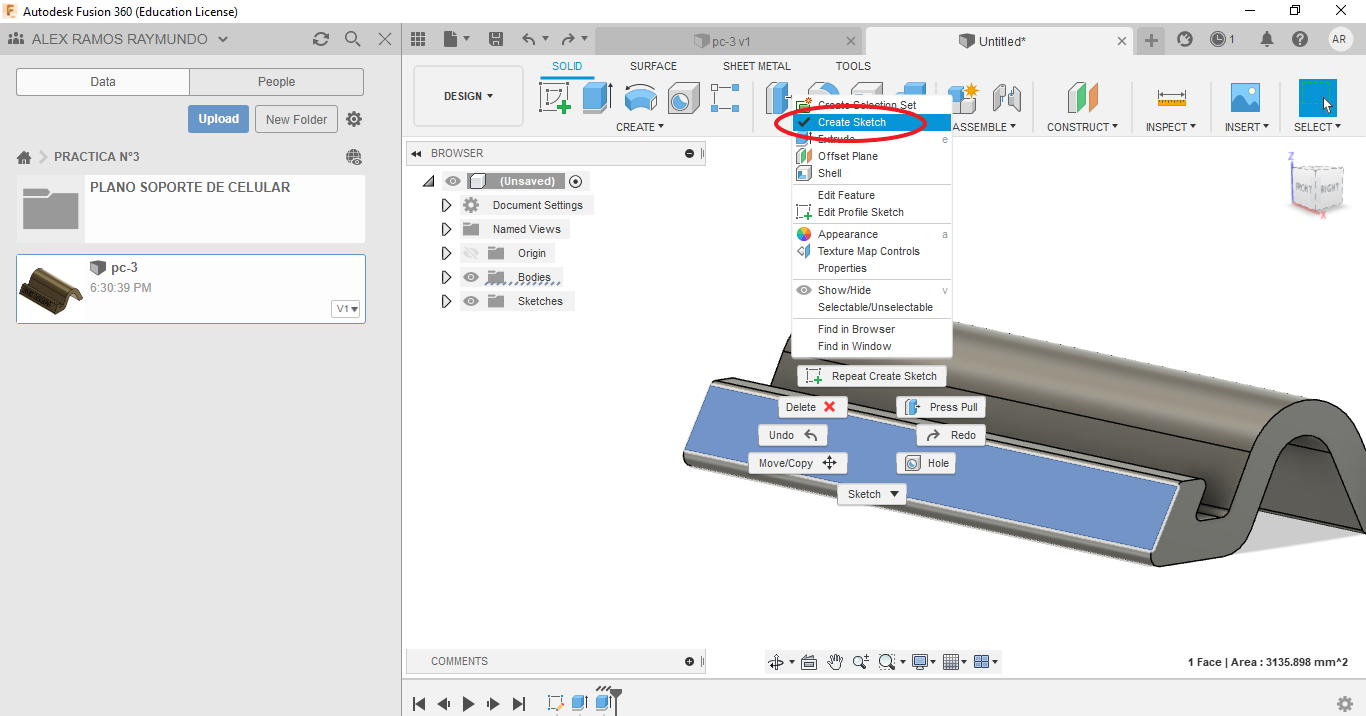The image size is (1366, 716).
Task: Click the Upload button
Action: tap(218, 119)
